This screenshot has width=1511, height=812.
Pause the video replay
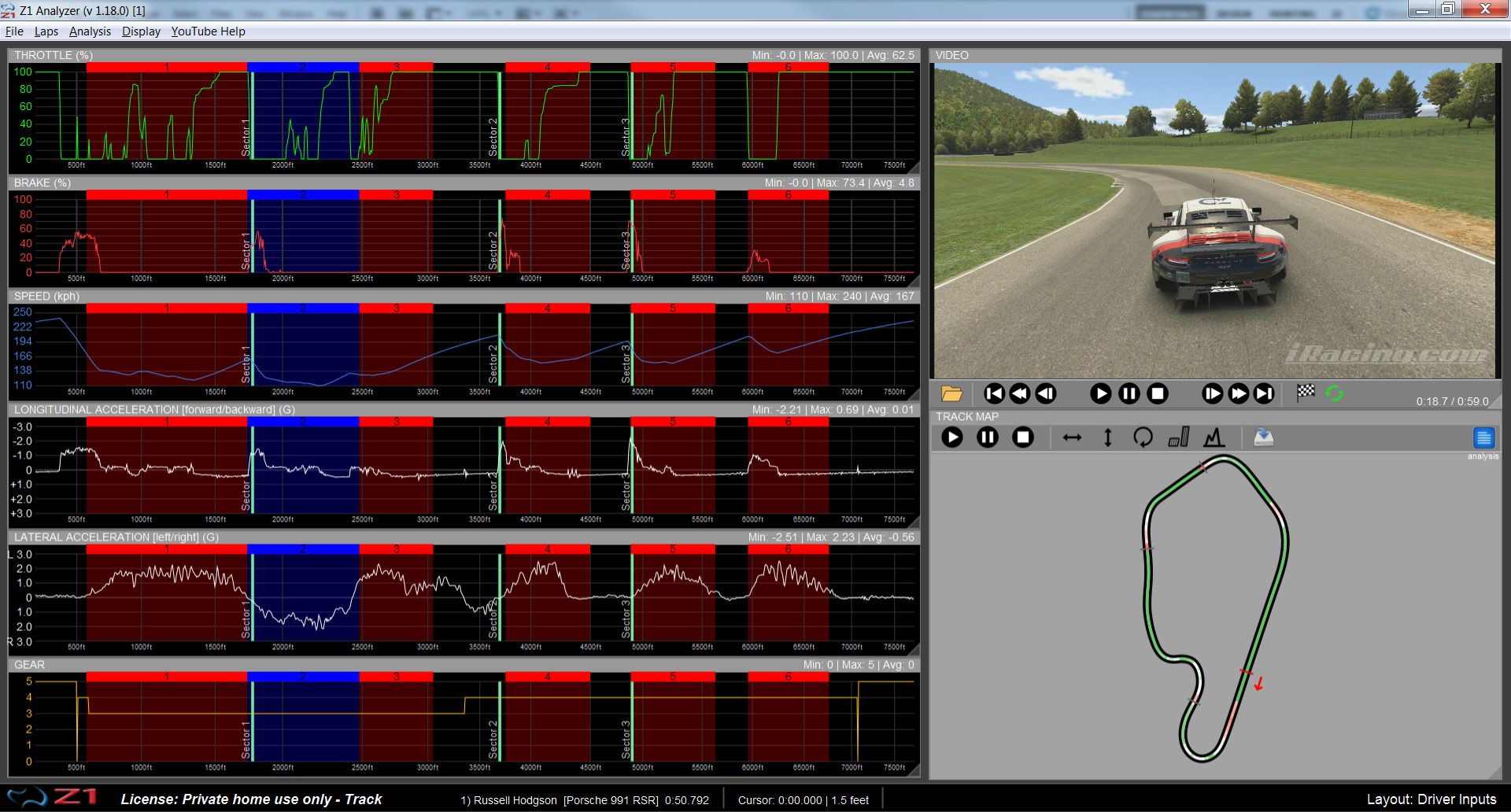click(1129, 393)
